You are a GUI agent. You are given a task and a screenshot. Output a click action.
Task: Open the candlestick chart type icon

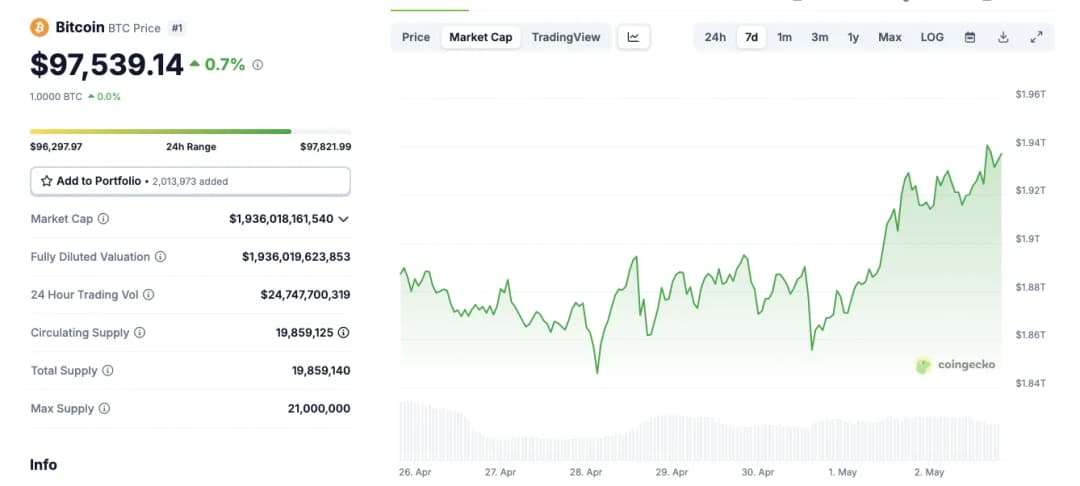click(x=633, y=37)
